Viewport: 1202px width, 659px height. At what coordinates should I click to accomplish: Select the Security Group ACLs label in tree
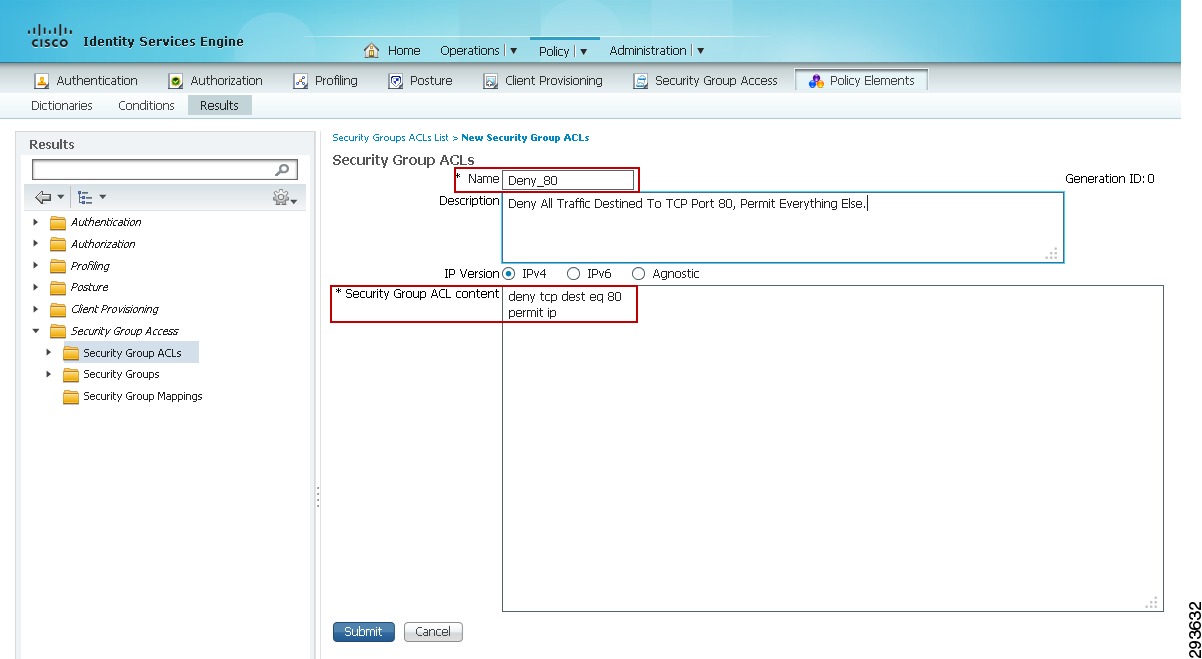(x=132, y=353)
